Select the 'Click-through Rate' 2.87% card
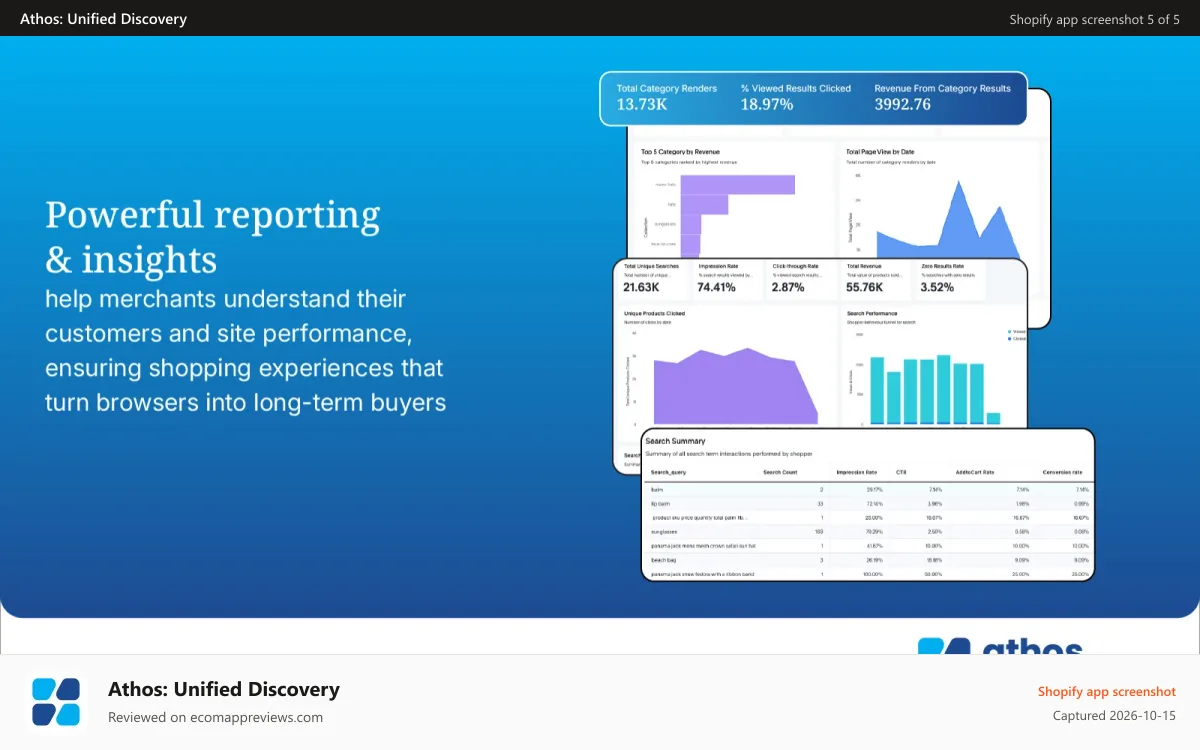 (x=802, y=280)
